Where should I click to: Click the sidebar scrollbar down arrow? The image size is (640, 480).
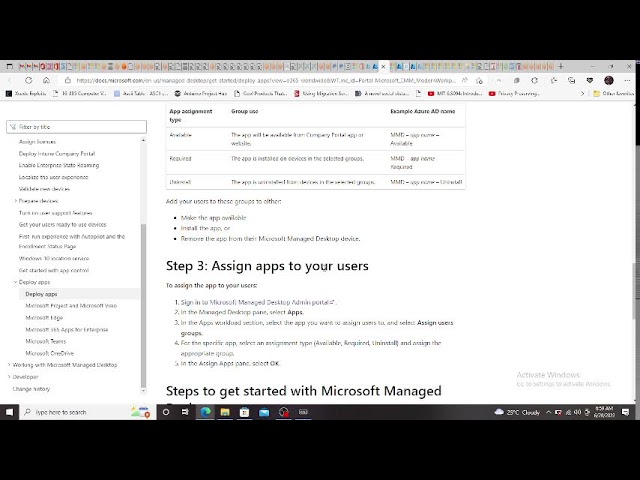(x=143, y=391)
